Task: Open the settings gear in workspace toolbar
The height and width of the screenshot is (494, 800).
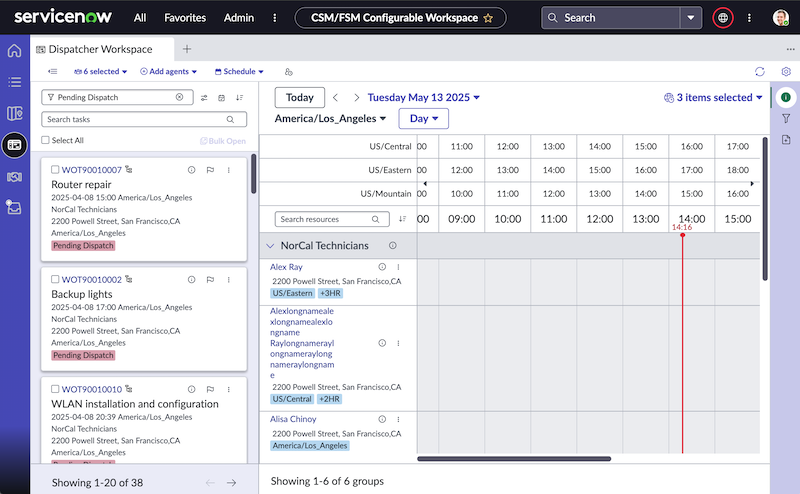Action: pos(786,71)
